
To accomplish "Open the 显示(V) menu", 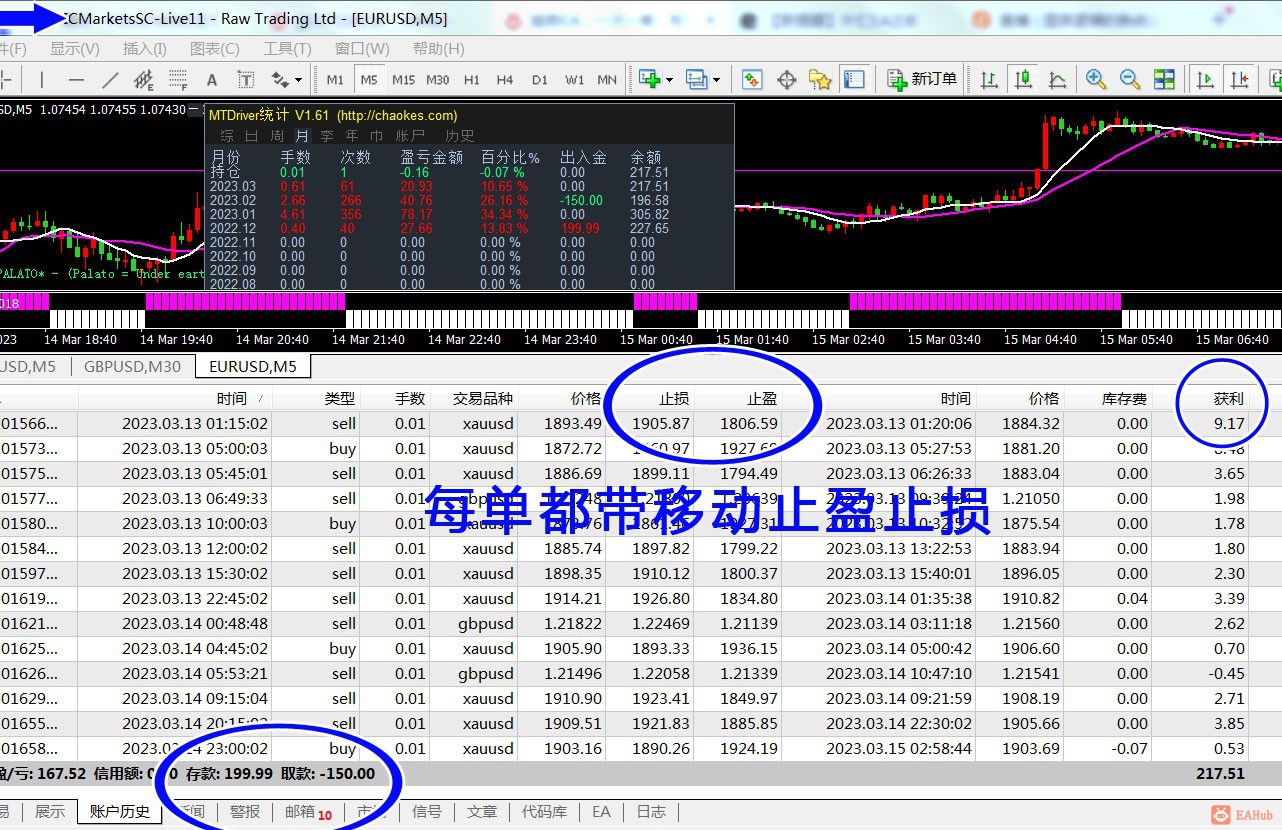I will tap(75, 48).
